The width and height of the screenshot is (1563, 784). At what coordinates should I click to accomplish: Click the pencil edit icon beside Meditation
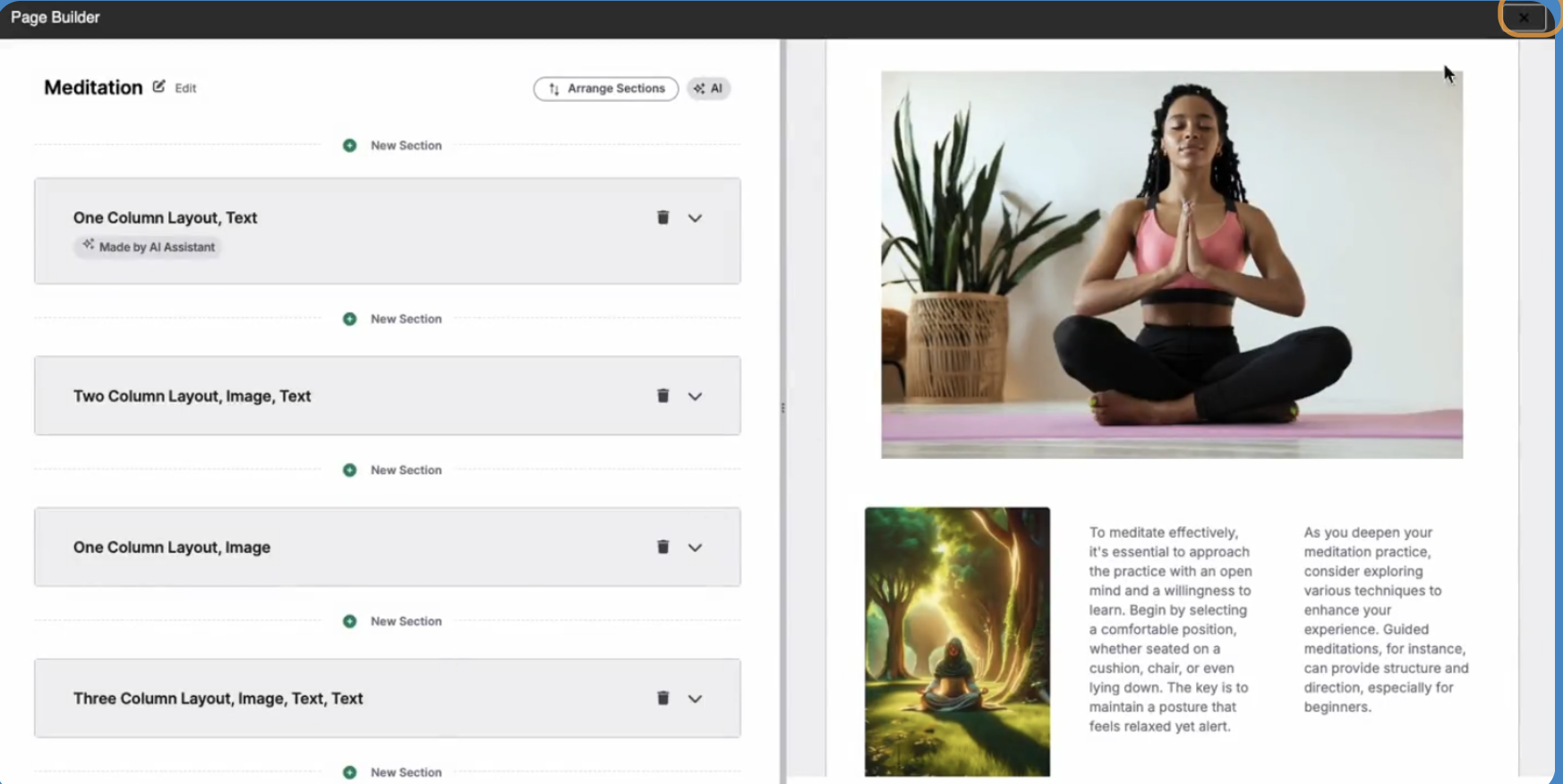click(158, 87)
